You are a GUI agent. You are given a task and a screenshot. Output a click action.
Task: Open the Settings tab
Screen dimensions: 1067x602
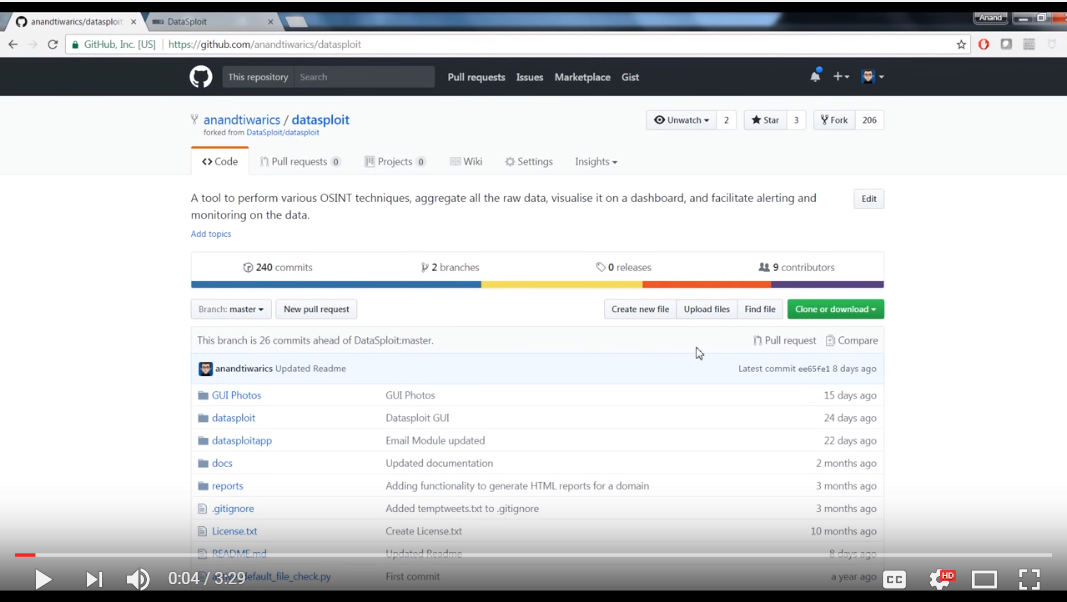coord(529,162)
